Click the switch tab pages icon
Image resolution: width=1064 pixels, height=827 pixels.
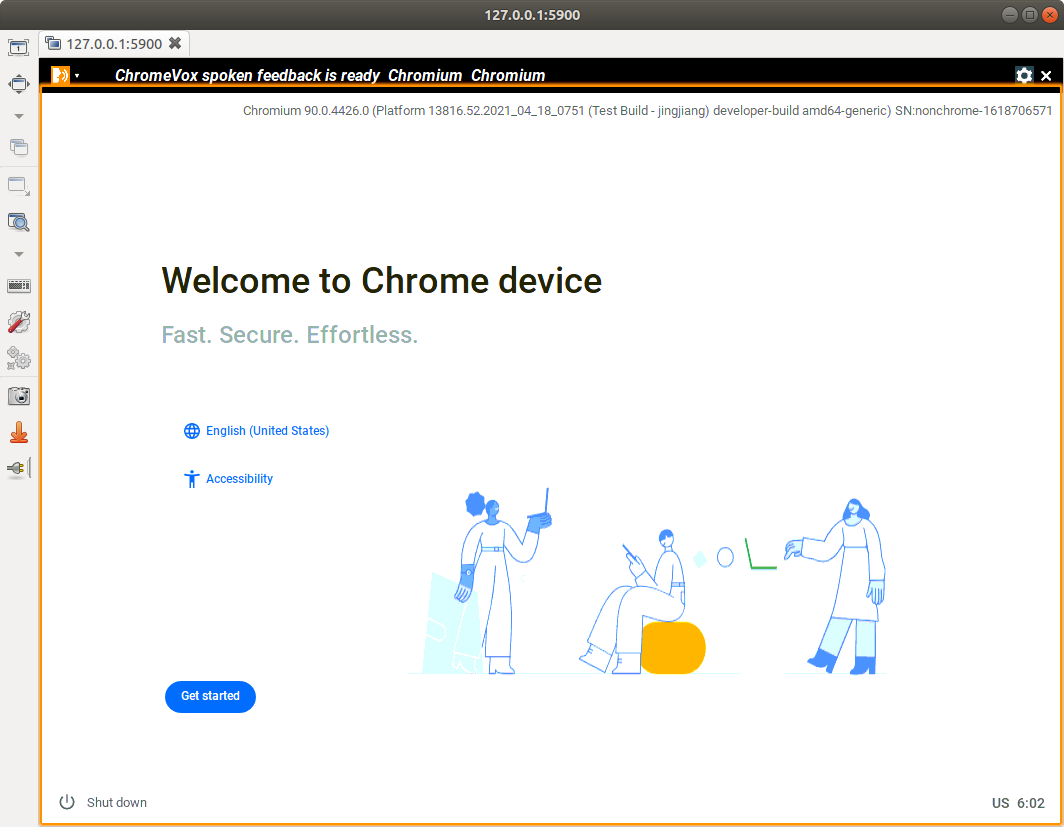point(18,147)
